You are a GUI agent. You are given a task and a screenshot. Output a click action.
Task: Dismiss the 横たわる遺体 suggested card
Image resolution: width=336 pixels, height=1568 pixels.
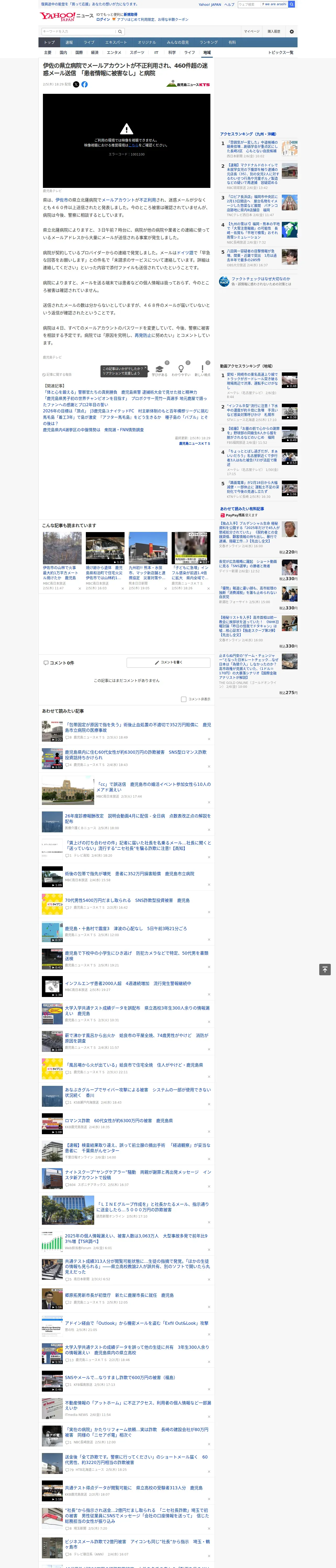tap(122, 589)
